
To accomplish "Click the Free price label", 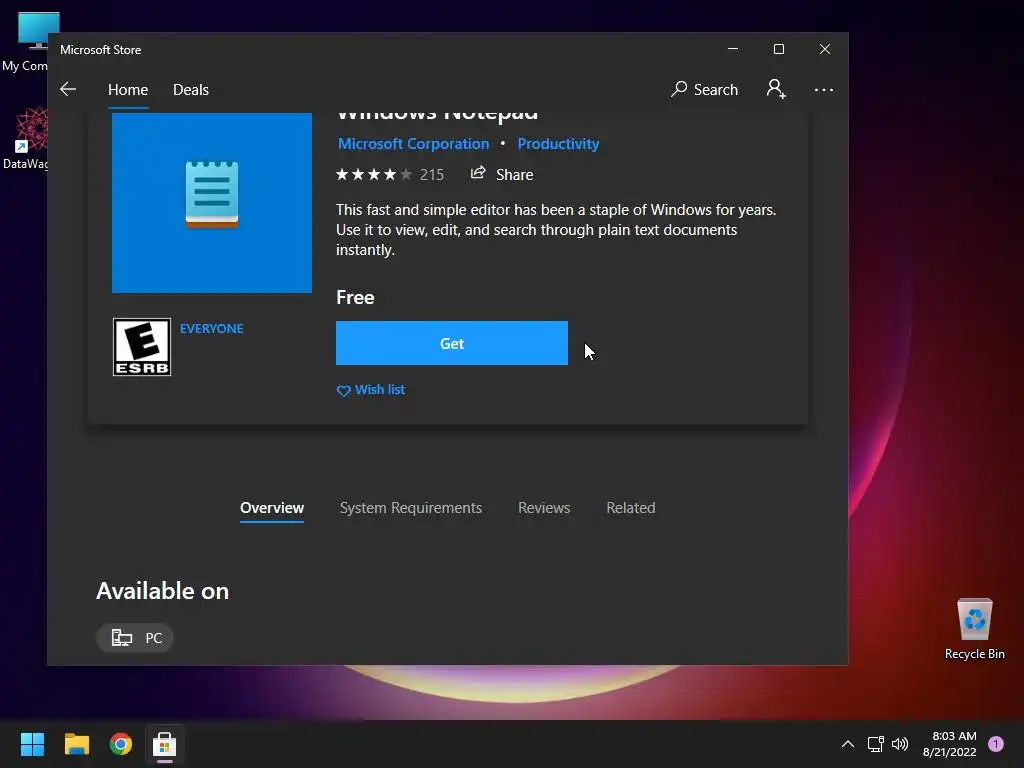I will point(355,297).
